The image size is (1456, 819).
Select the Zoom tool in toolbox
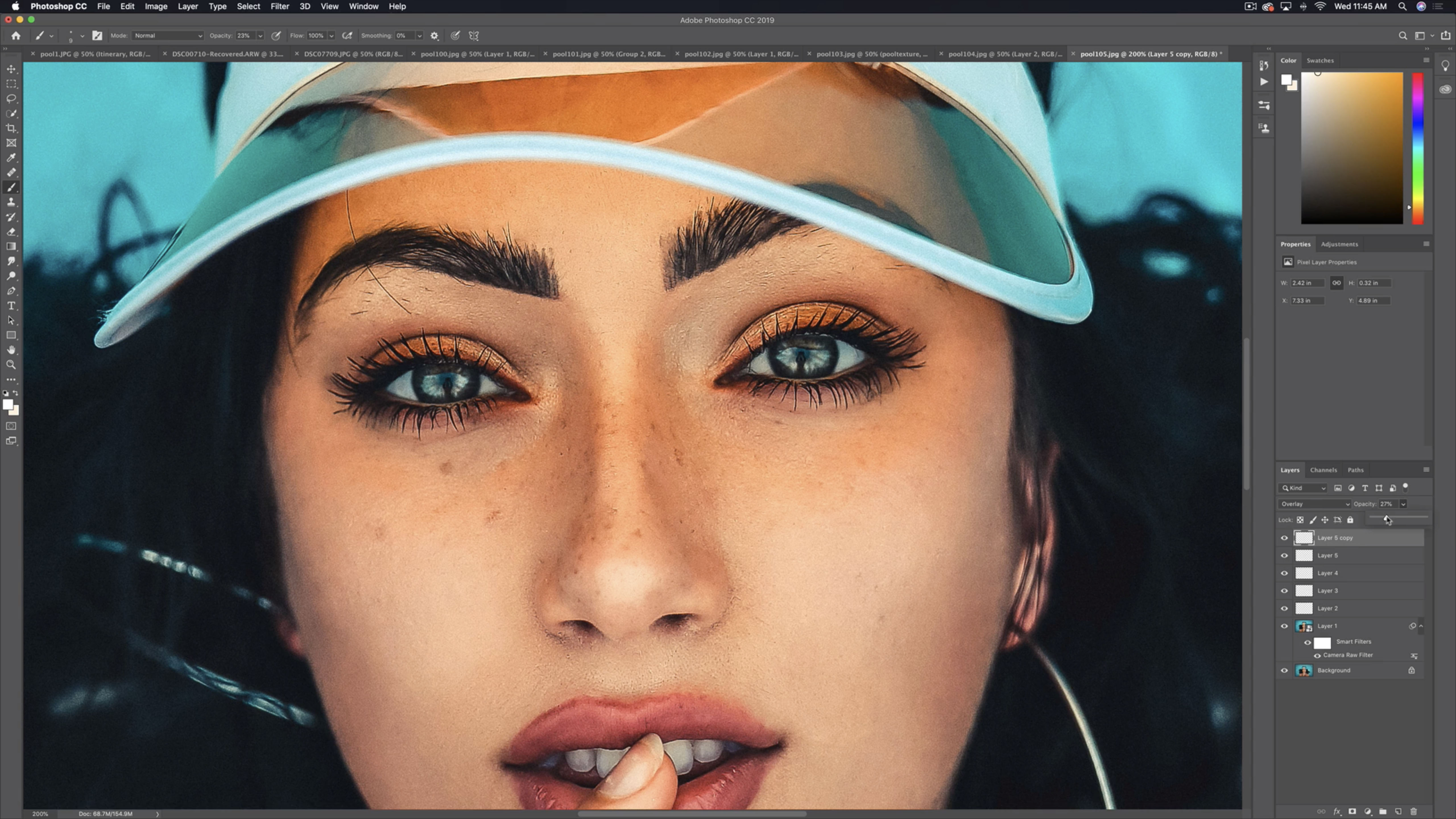(x=11, y=365)
